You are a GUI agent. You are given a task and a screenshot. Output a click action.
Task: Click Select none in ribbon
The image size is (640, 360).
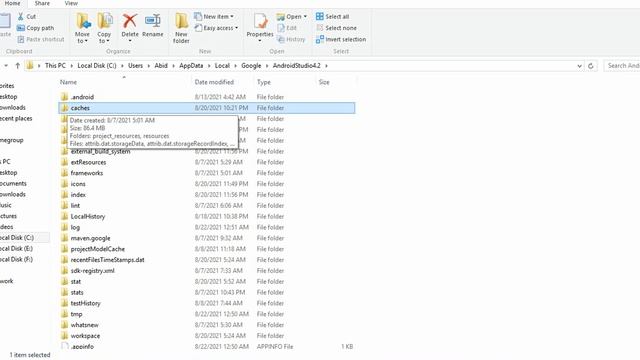pos(336,28)
